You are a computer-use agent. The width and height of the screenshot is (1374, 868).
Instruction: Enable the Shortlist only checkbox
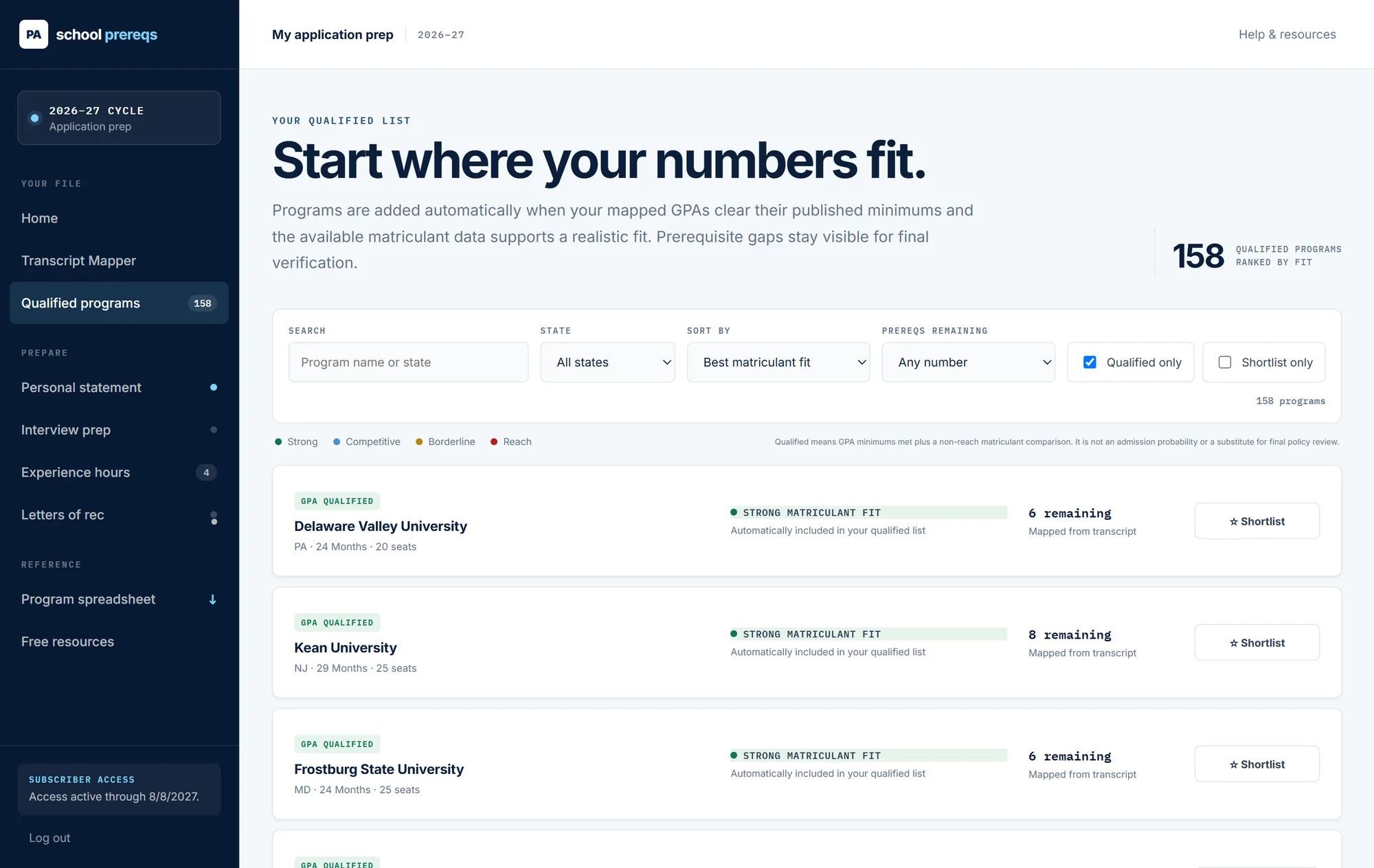coord(1225,362)
